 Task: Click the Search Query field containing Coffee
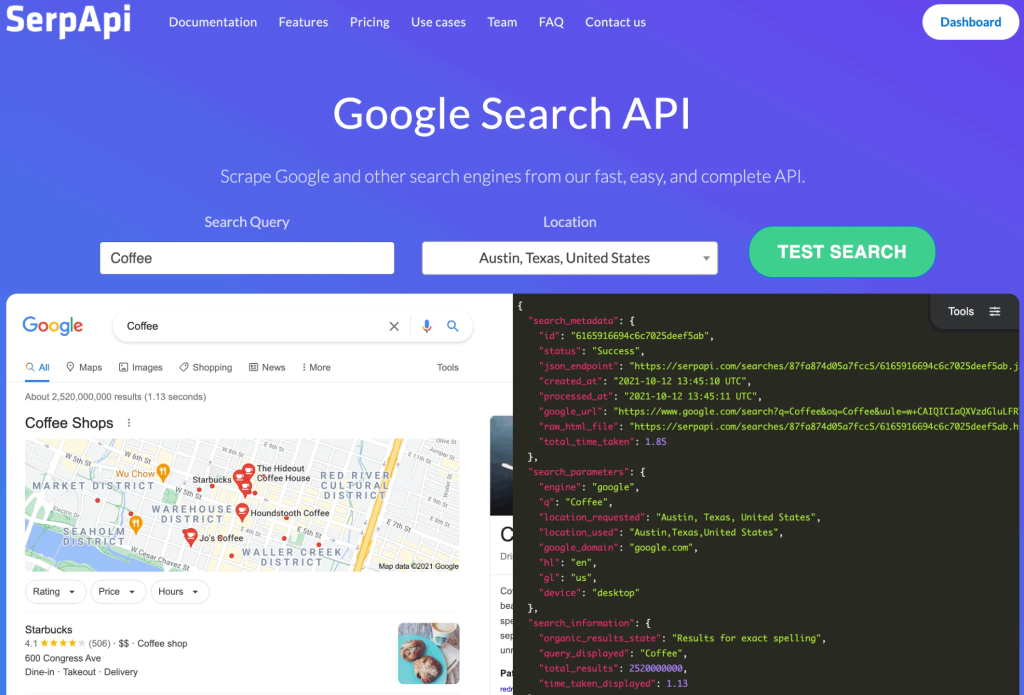coord(247,258)
